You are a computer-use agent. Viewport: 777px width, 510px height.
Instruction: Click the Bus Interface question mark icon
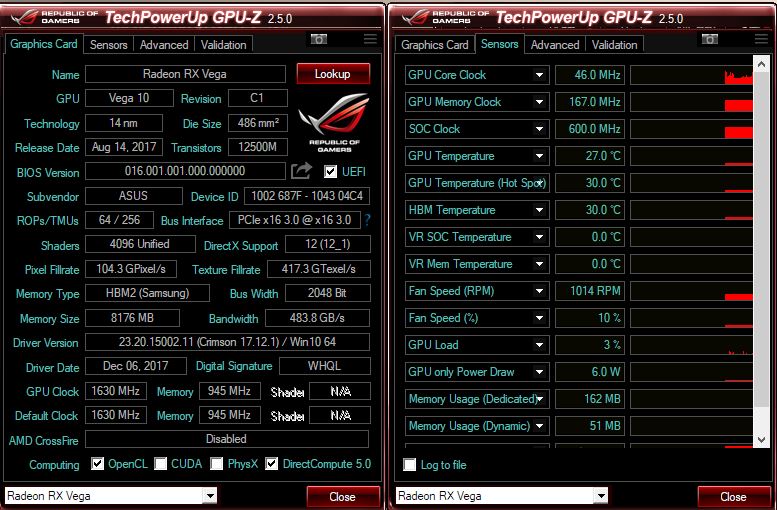(x=367, y=220)
